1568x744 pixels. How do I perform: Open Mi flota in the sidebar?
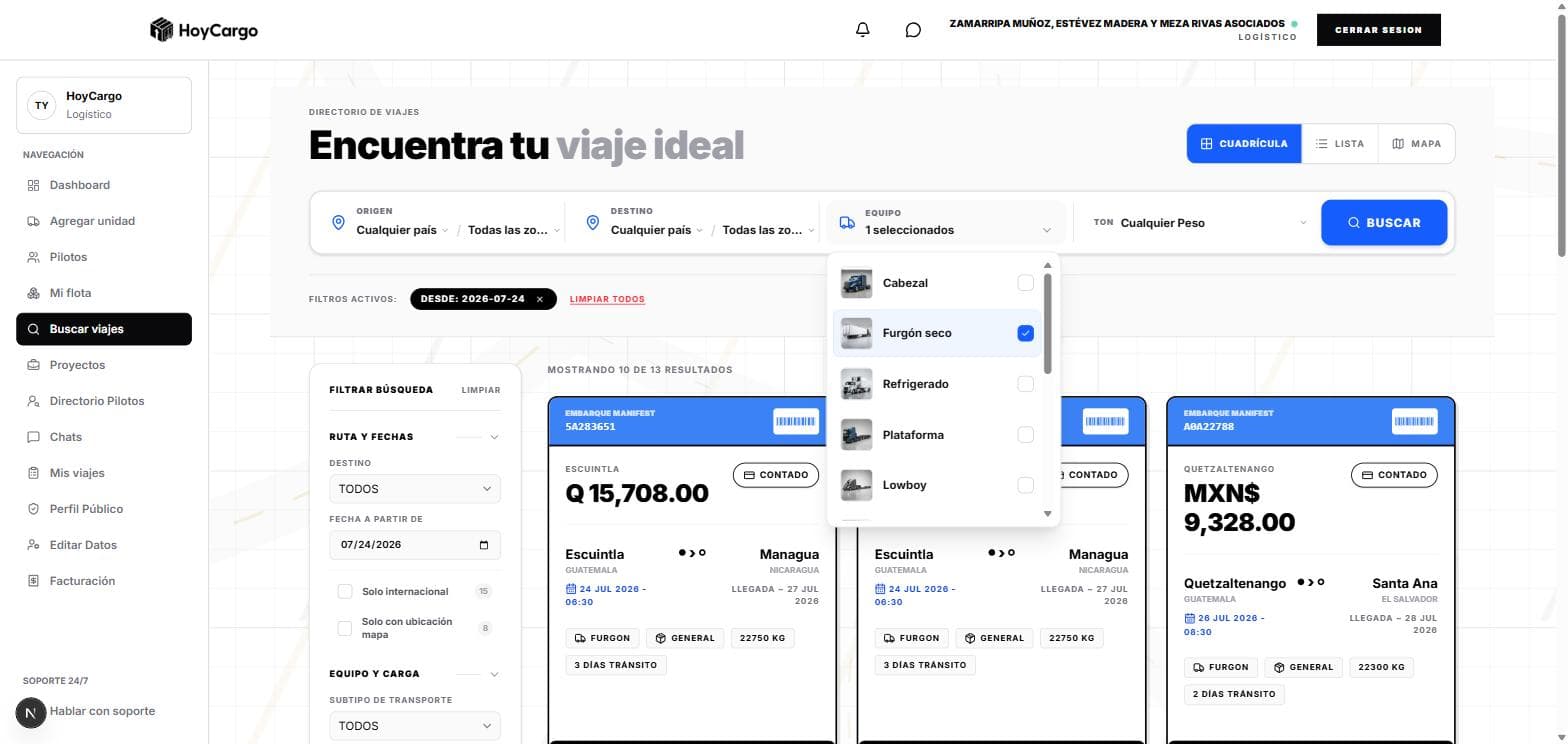(104, 293)
